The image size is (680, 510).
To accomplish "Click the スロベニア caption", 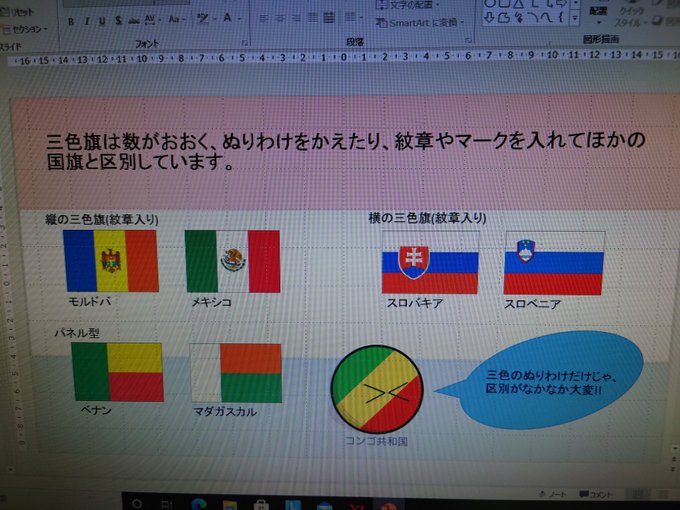I will tap(532, 304).
